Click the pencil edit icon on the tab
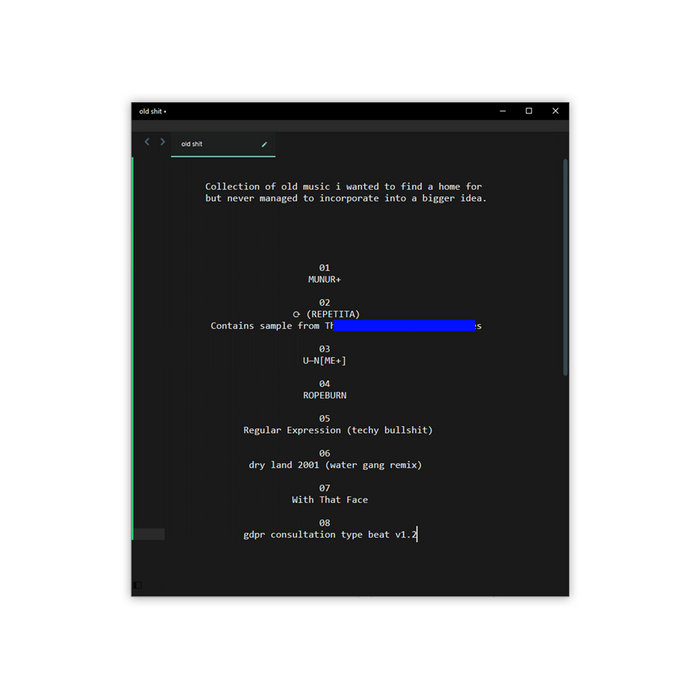The width and height of the screenshot is (700, 700). [264, 144]
